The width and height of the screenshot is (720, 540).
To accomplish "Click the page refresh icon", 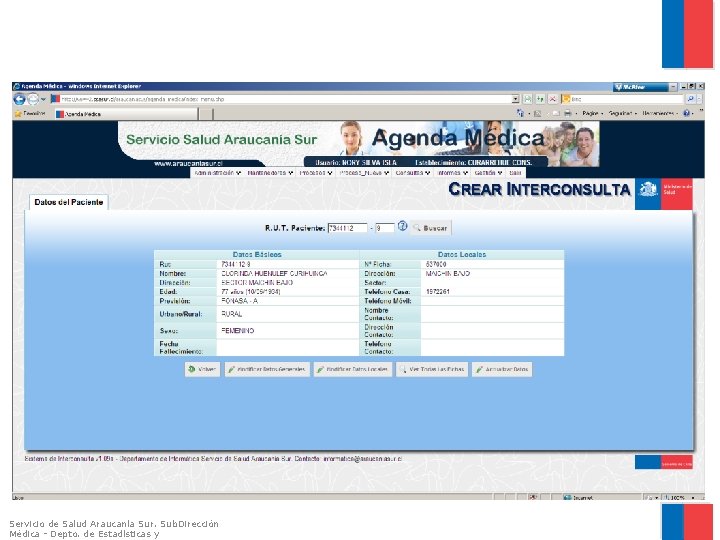I will click(x=540, y=99).
